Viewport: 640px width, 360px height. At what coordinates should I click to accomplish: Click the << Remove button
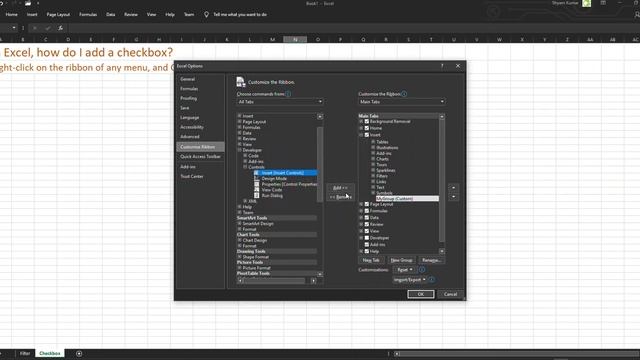pos(340,197)
